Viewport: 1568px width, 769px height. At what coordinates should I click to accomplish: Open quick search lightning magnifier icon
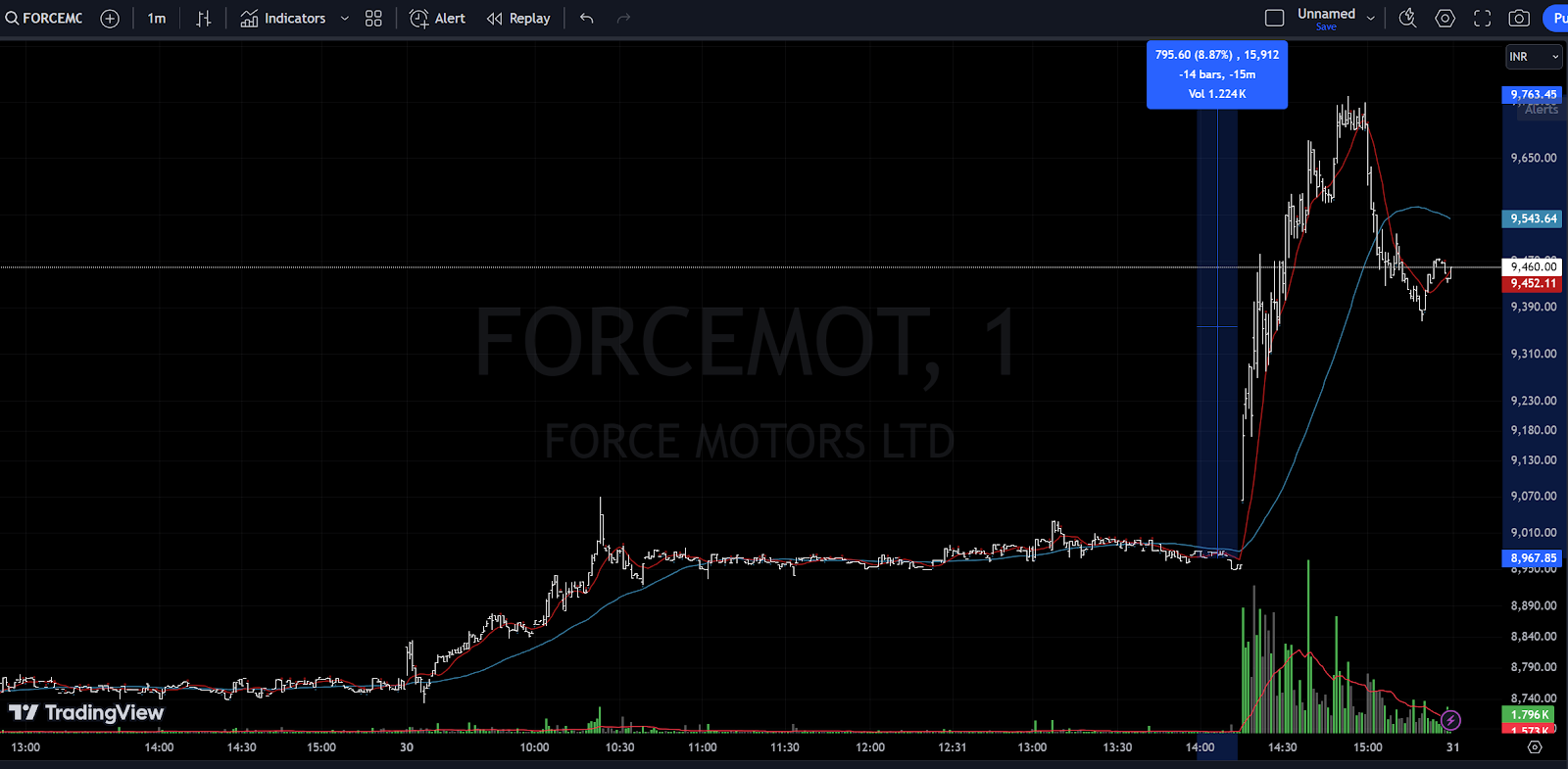pyautogui.click(x=1407, y=18)
